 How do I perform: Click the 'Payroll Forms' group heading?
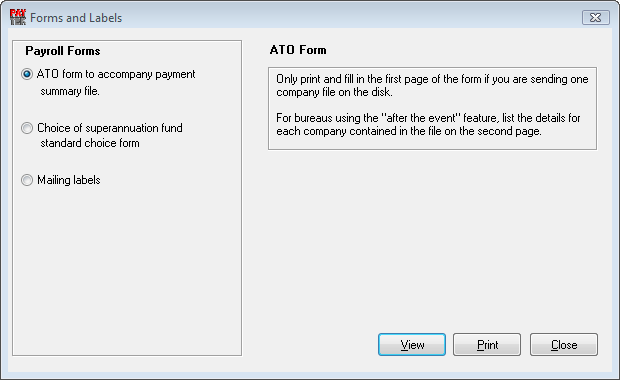tap(63, 51)
